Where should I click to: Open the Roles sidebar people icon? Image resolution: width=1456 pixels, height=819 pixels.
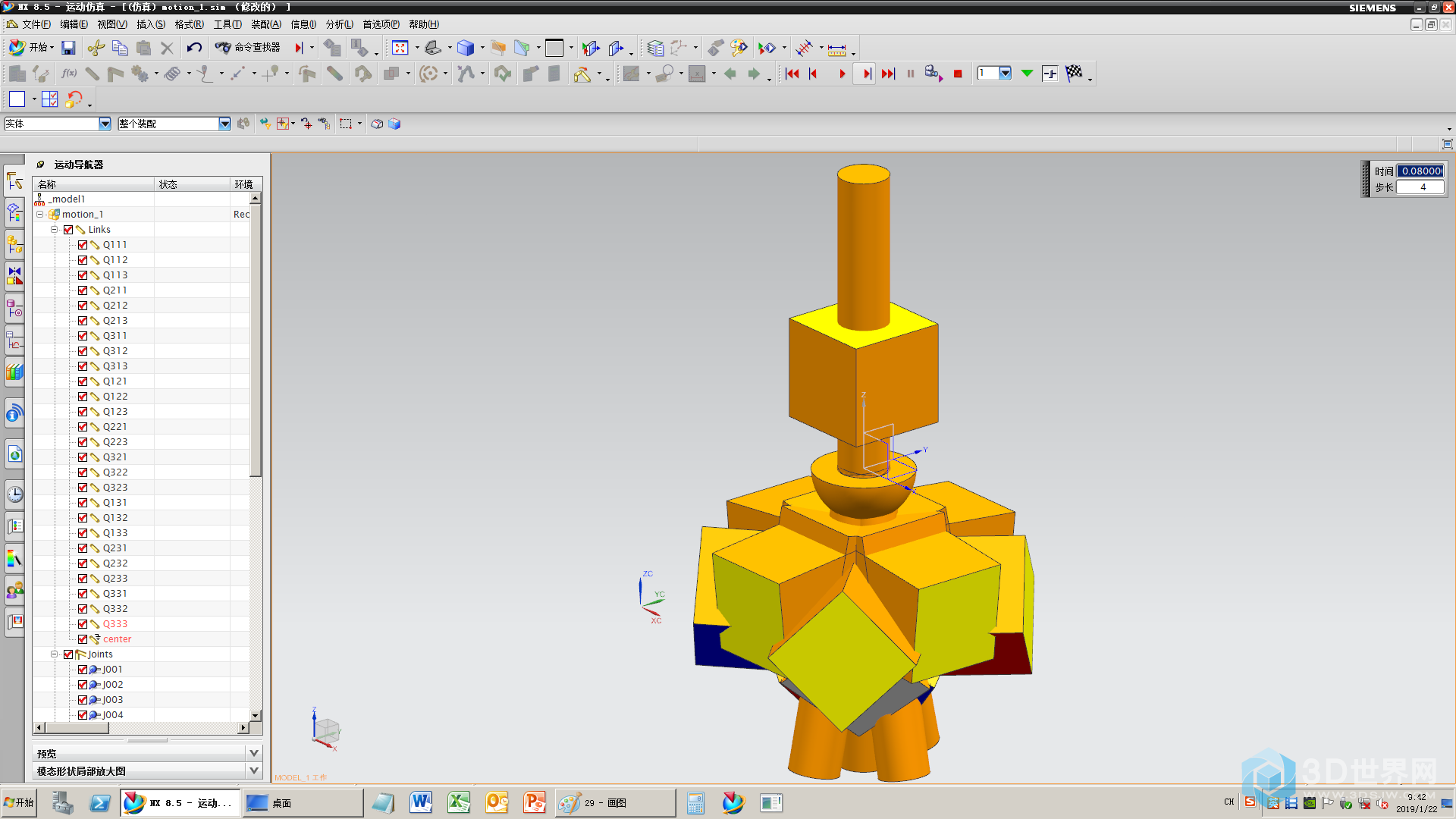[14, 590]
